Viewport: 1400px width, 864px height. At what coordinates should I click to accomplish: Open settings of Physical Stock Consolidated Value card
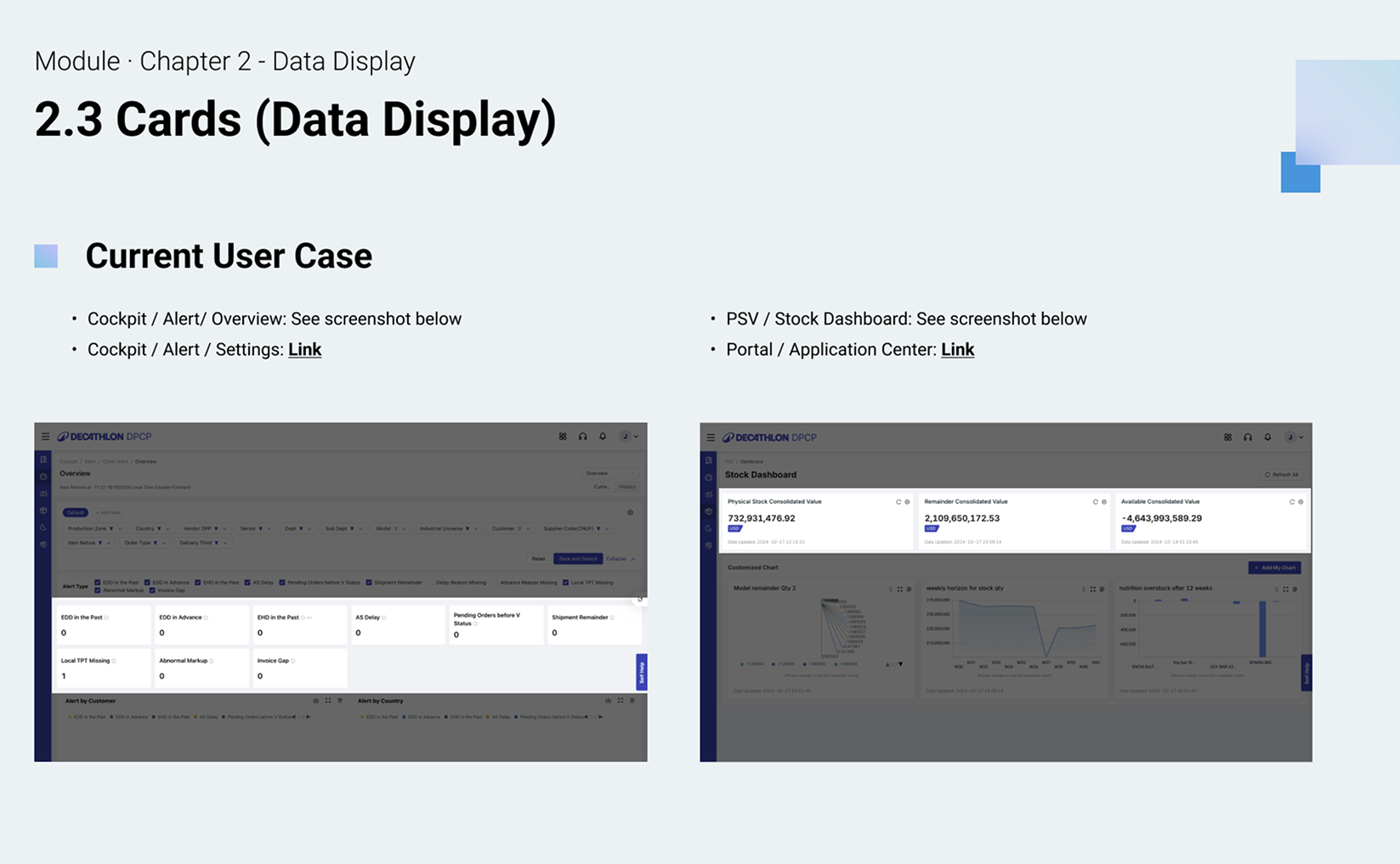[x=907, y=502]
